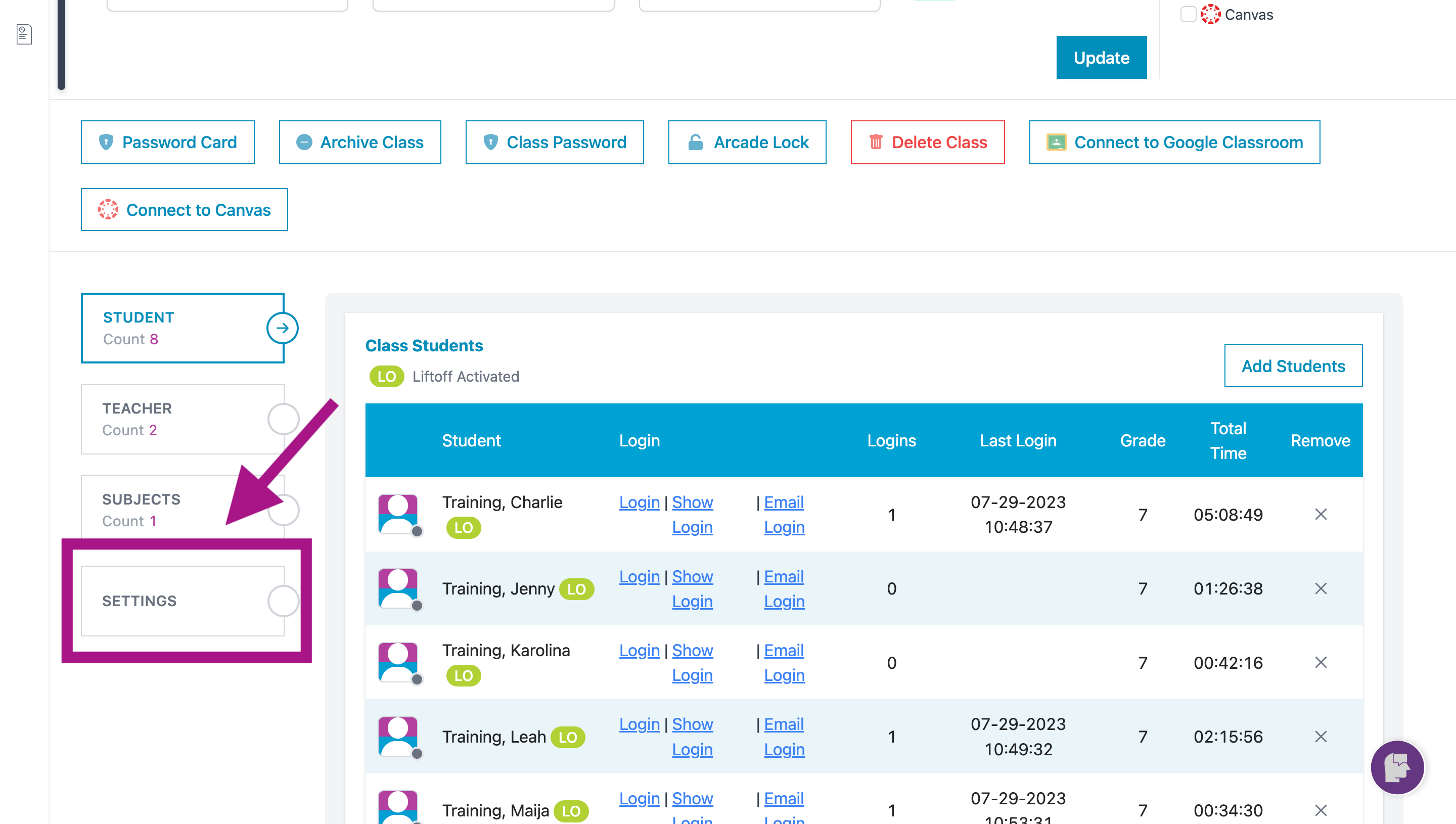This screenshot has height=824, width=1456.
Task: Remove Maija Training with the X icon
Action: tap(1320, 810)
